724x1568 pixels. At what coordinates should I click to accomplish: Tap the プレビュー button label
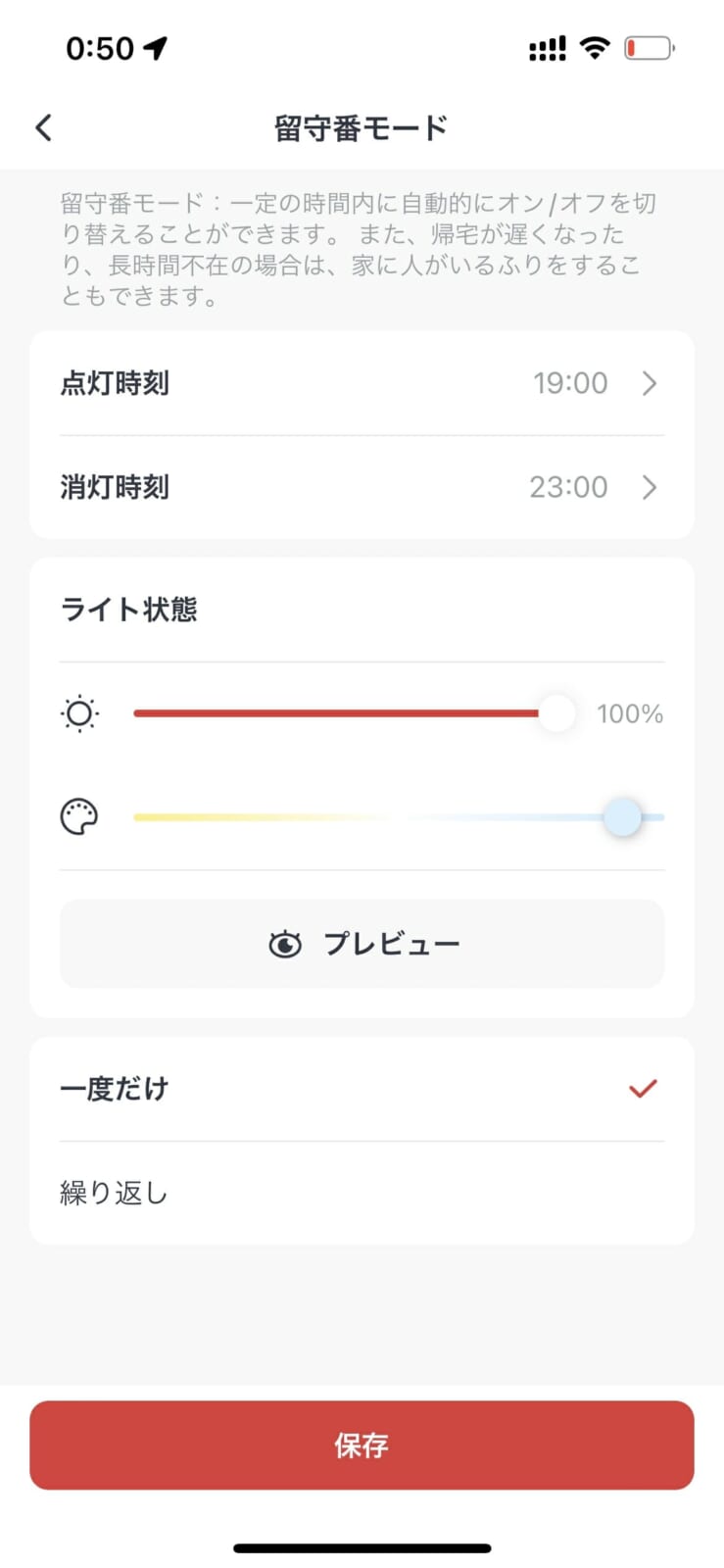point(391,944)
